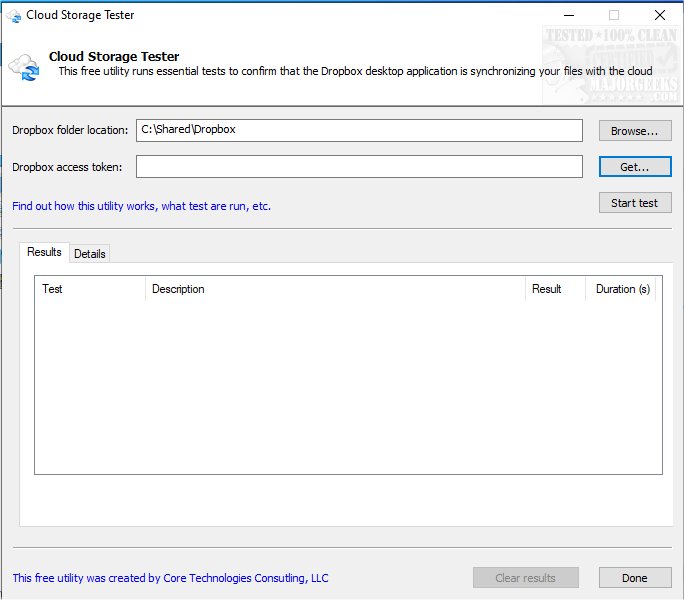Open the Core Technologies Consulting credit link
The height and width of the screenshot is (600, 684).
[170, 578]
